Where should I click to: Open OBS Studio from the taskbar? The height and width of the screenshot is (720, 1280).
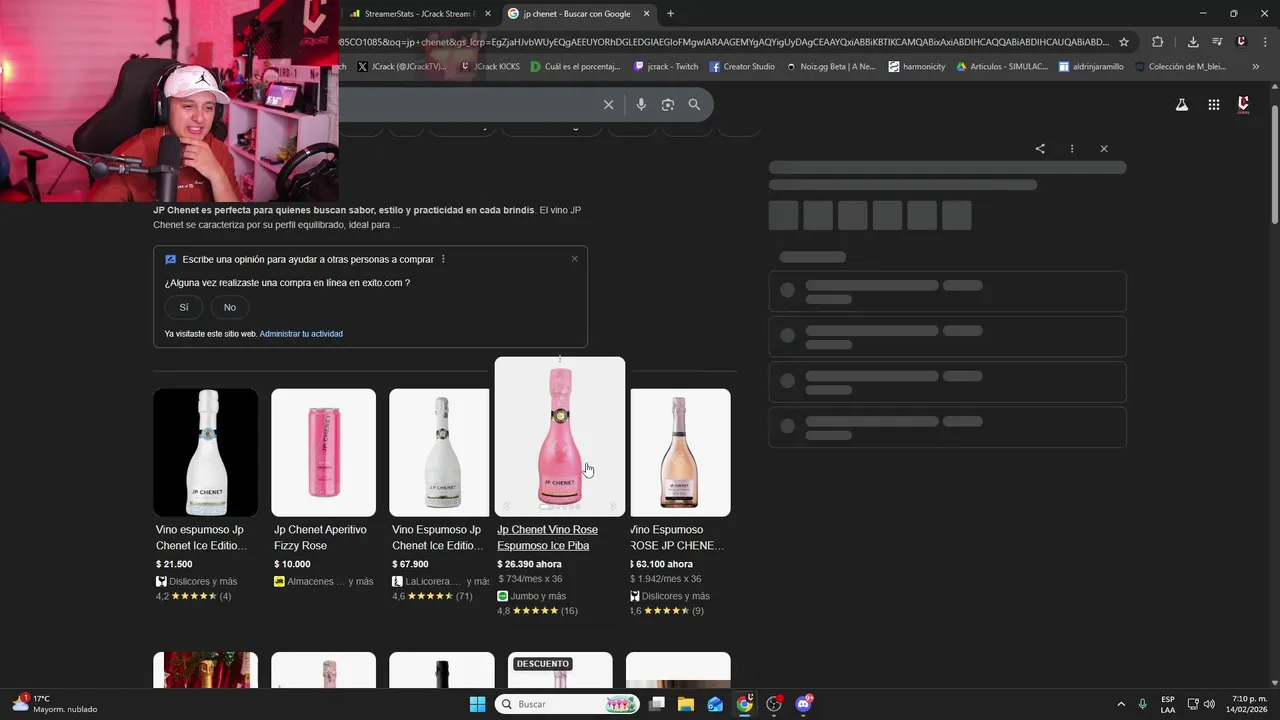tap(774, 704)
